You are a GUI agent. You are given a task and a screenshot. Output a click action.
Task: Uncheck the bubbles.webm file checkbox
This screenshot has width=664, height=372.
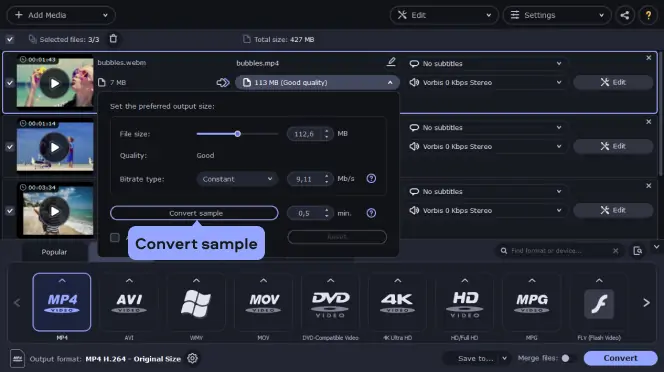(x=10, y=83)
